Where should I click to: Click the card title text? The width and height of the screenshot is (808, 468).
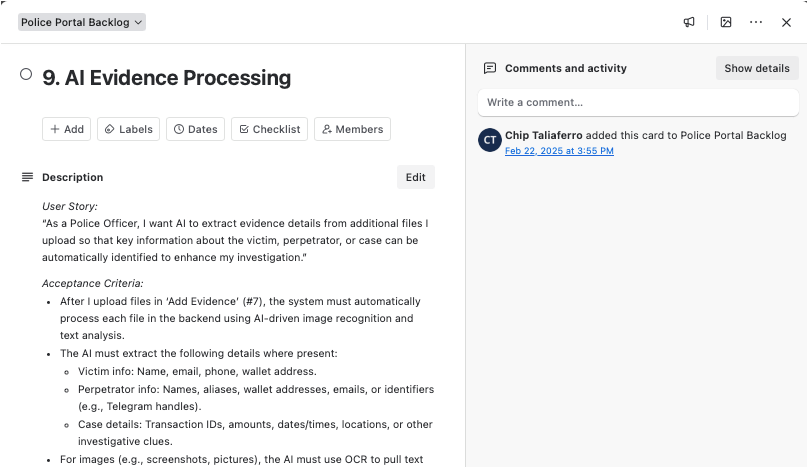(x=167, y=77)
